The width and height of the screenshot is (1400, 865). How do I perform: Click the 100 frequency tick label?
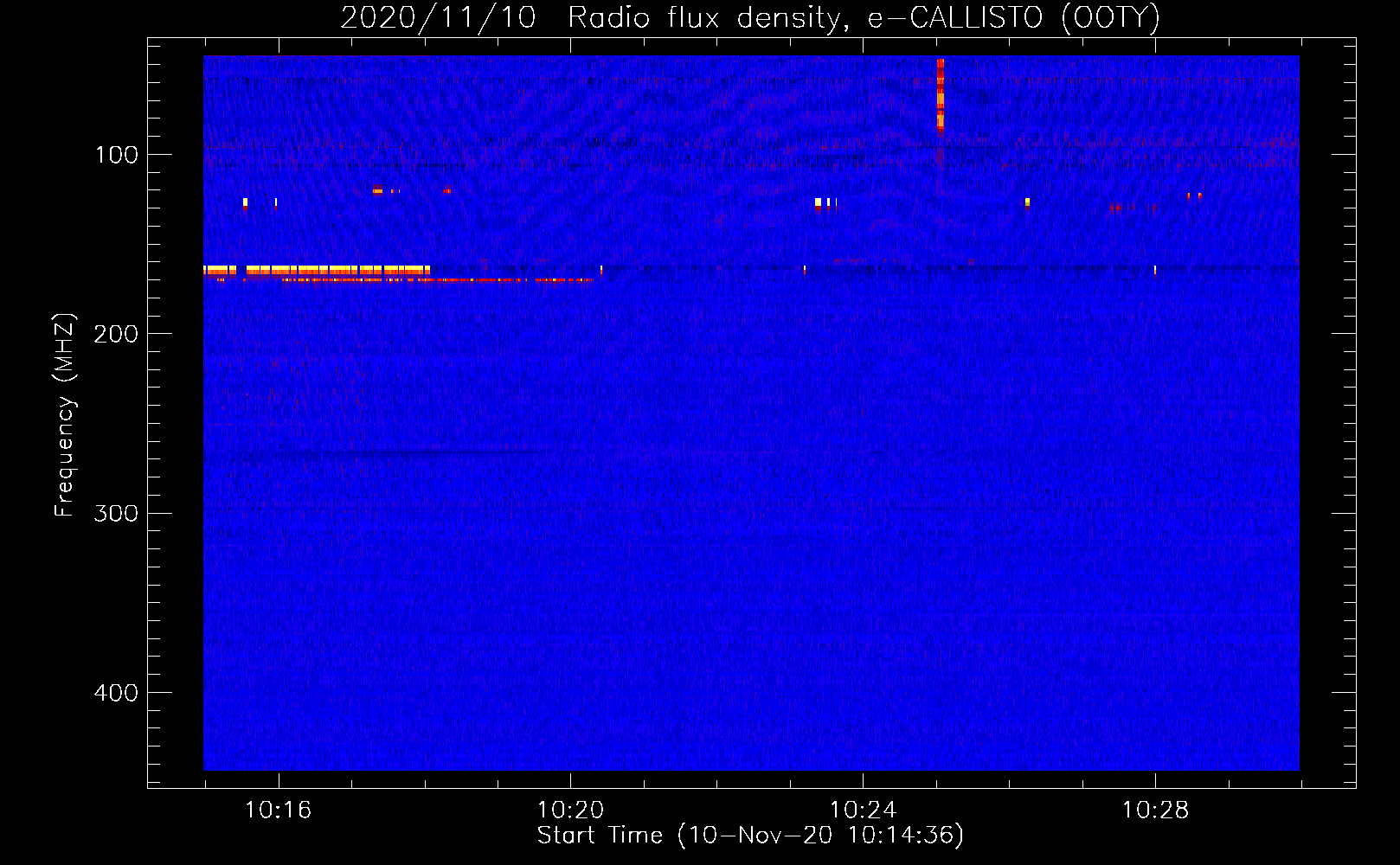click(x=117, y=155)
